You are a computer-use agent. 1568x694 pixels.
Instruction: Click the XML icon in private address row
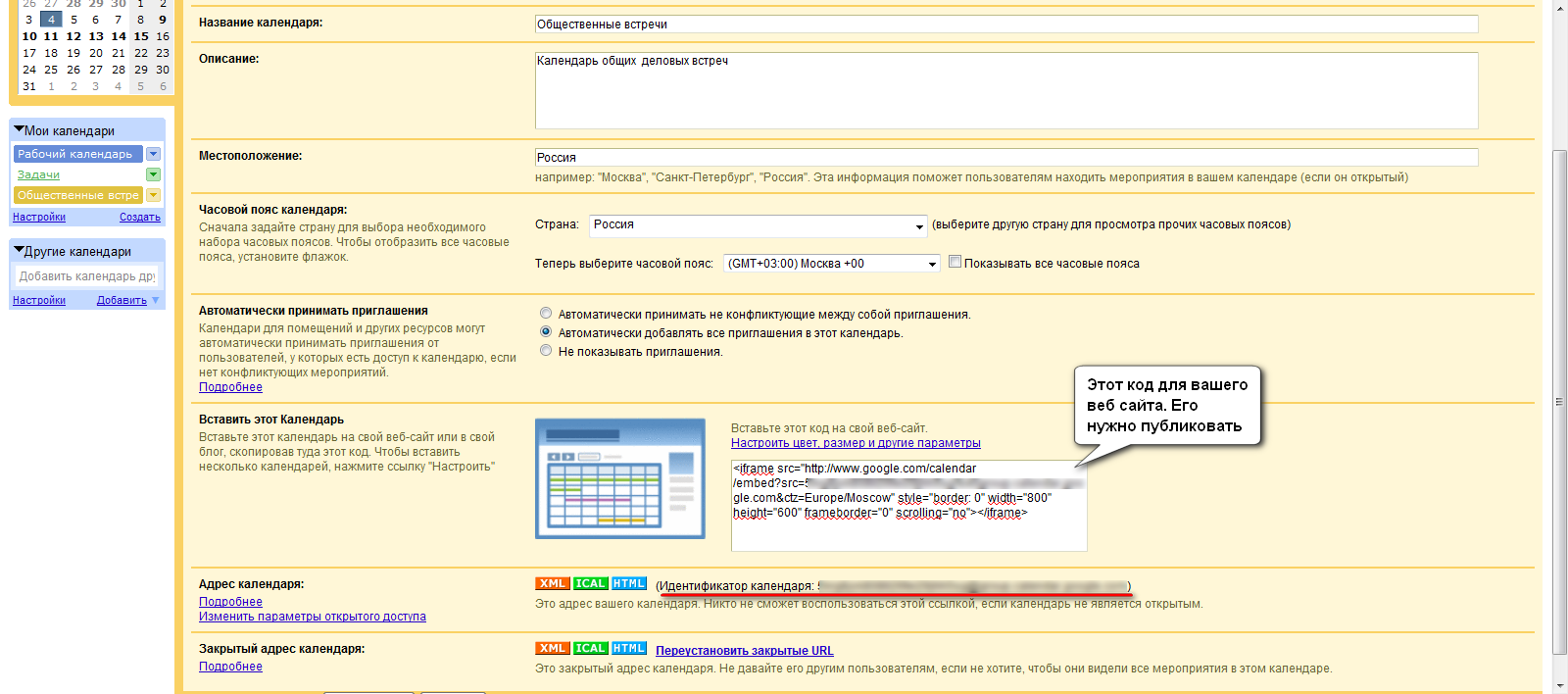click(x=553, y=649)
